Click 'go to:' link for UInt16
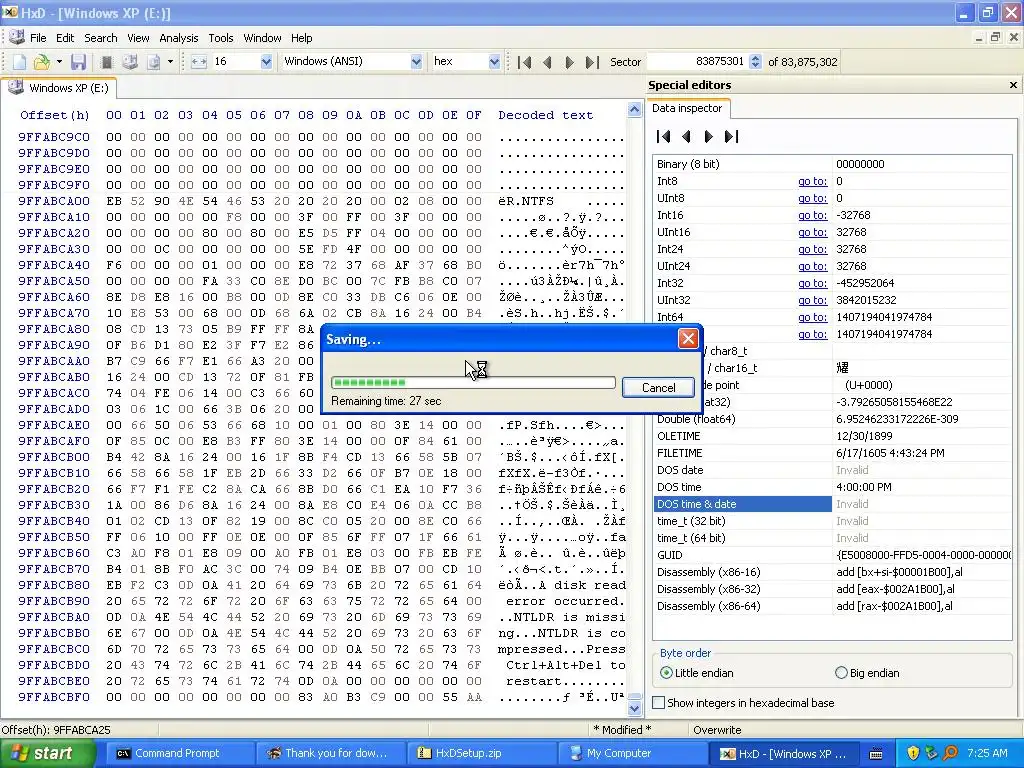The image size is (1024, 768). point(812,232)
